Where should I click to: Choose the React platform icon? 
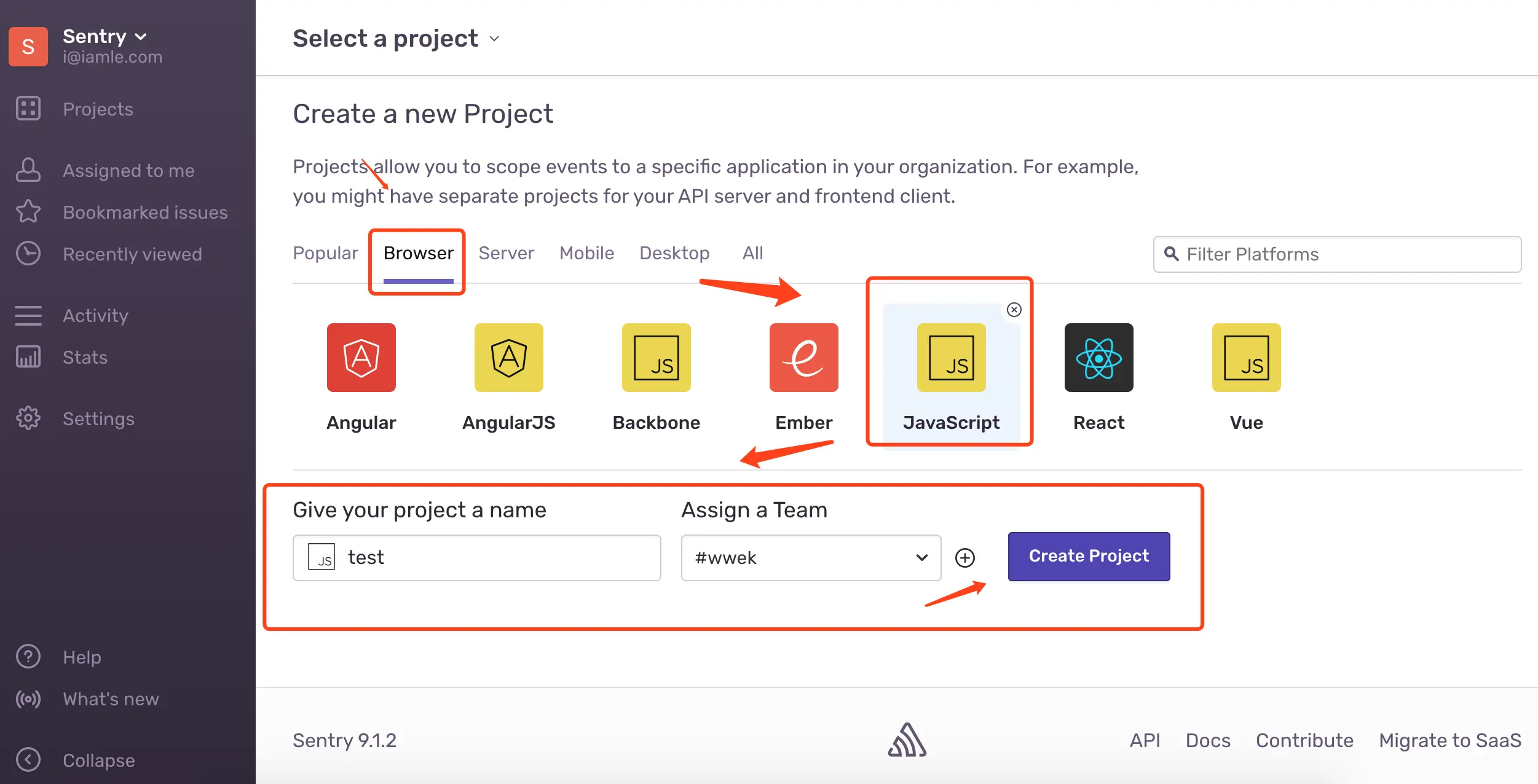1098,358
